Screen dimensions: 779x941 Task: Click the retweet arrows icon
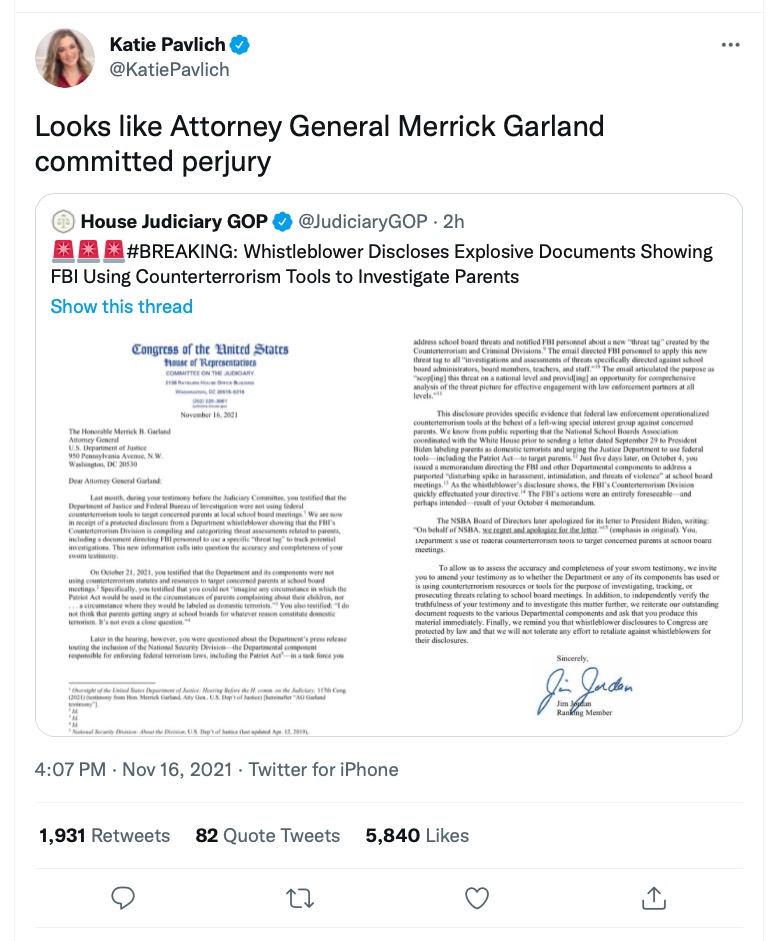coord(300,897)
